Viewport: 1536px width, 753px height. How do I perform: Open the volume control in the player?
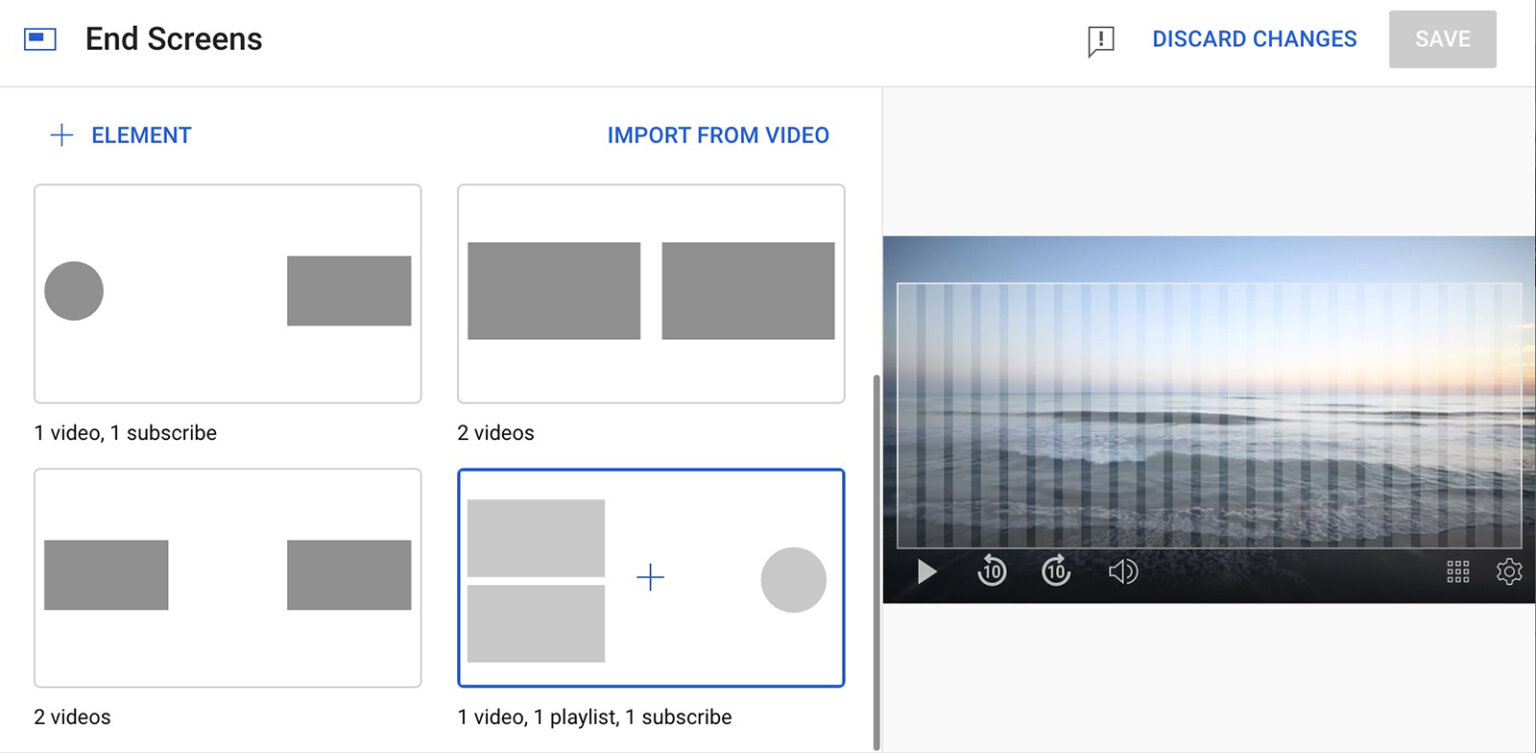pos(1122,571)
